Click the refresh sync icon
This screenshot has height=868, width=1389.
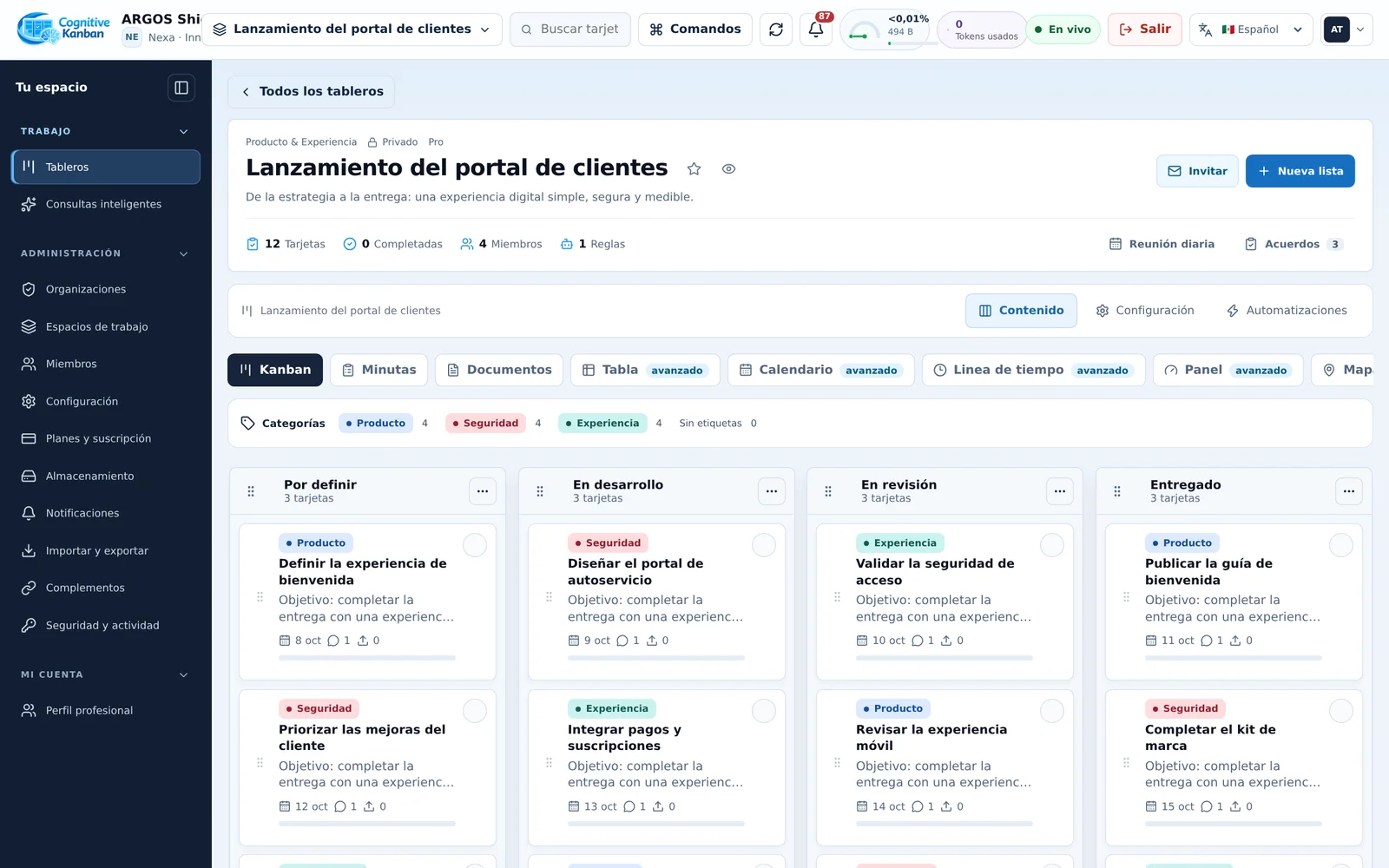click(x=776, y=30)
